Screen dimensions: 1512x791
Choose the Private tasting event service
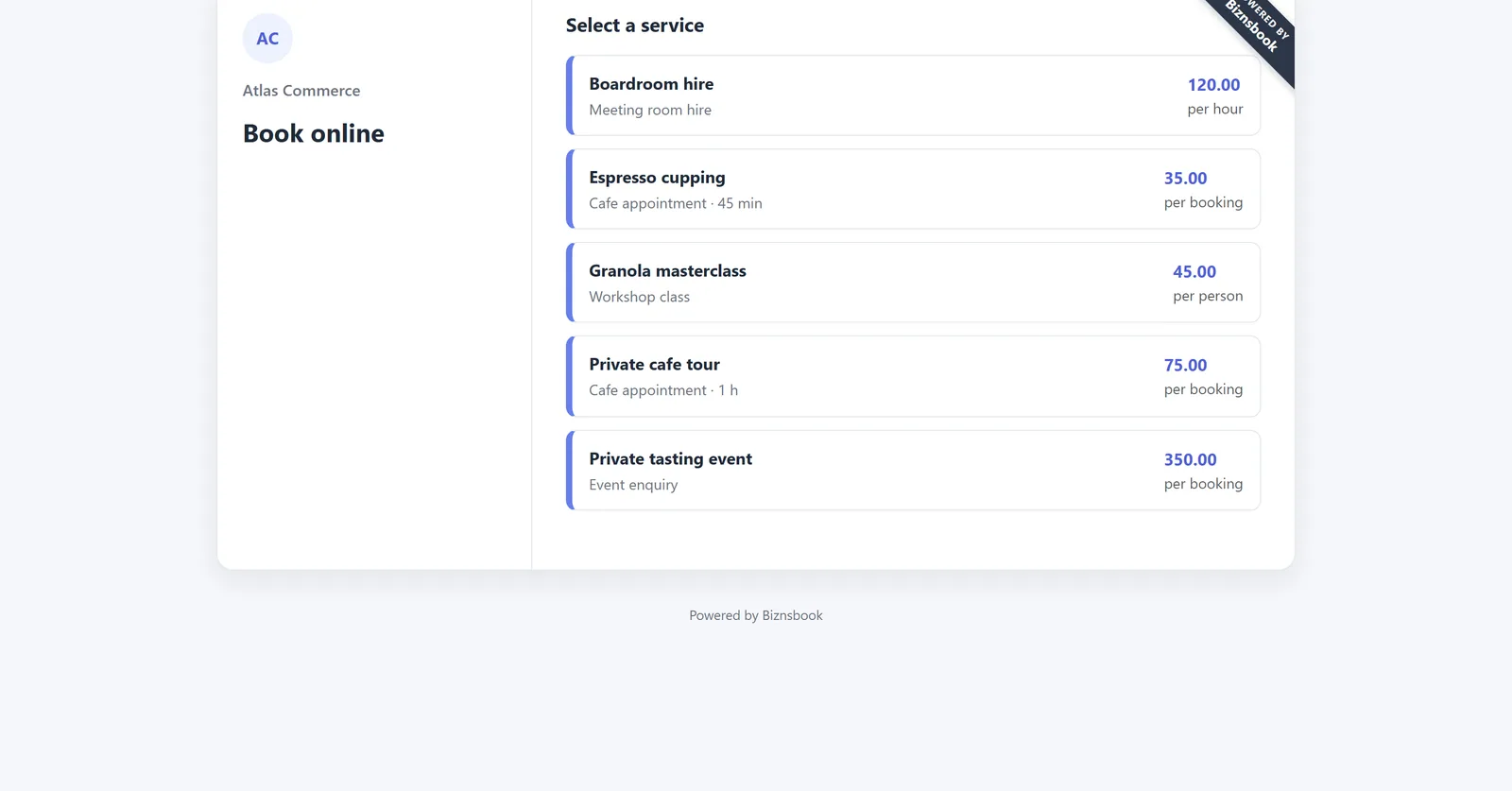click(913, 471)
